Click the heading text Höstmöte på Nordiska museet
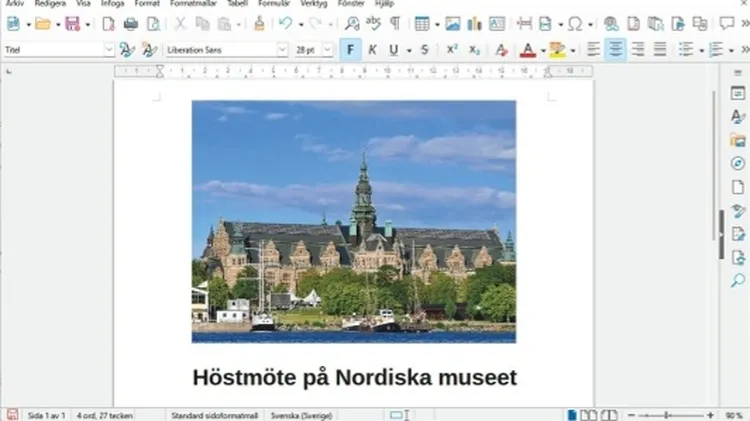 pos(354,378)
